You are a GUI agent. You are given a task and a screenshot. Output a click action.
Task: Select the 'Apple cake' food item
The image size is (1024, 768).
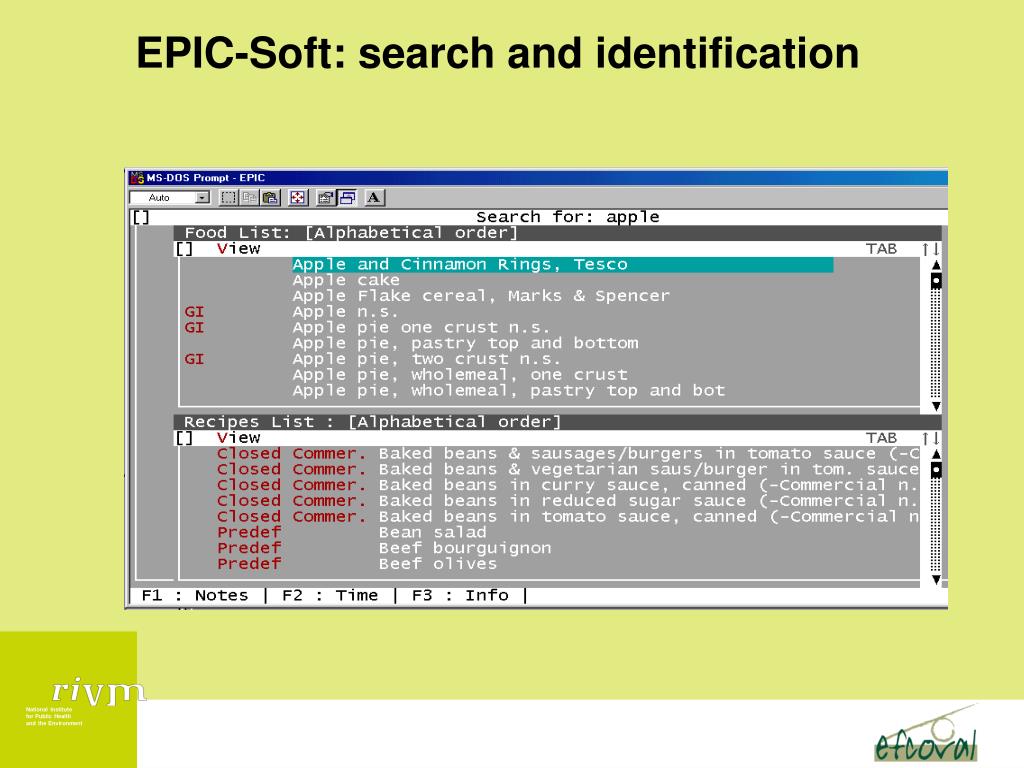(x=346, y=280)
